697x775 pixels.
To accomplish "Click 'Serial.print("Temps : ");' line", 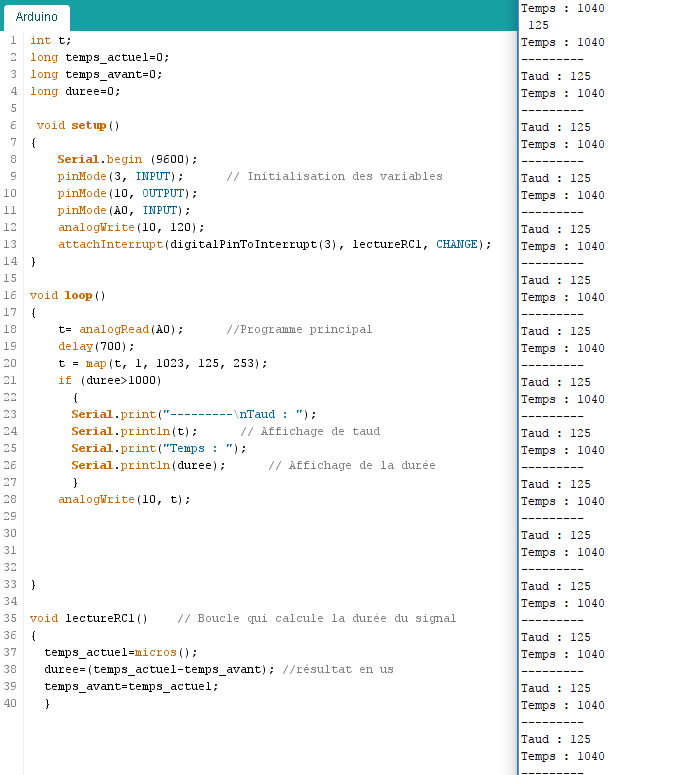I will pyautogui.click(x=159, y=448).
